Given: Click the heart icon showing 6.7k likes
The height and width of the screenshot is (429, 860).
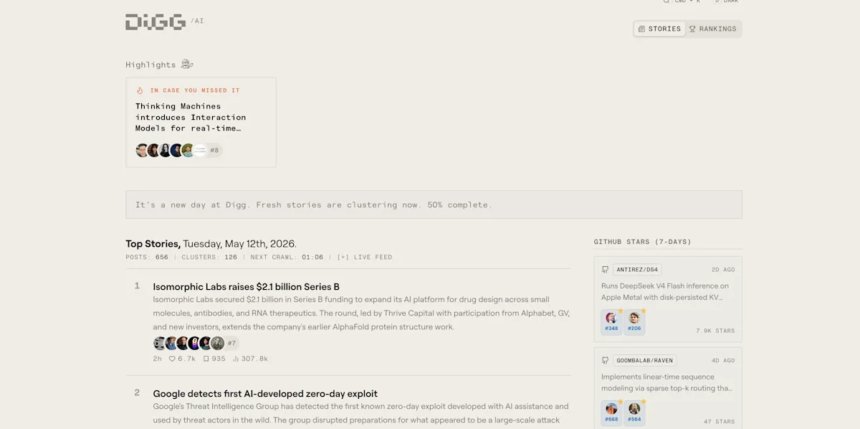Looking at the screenshot, I should tap(172, 359).
